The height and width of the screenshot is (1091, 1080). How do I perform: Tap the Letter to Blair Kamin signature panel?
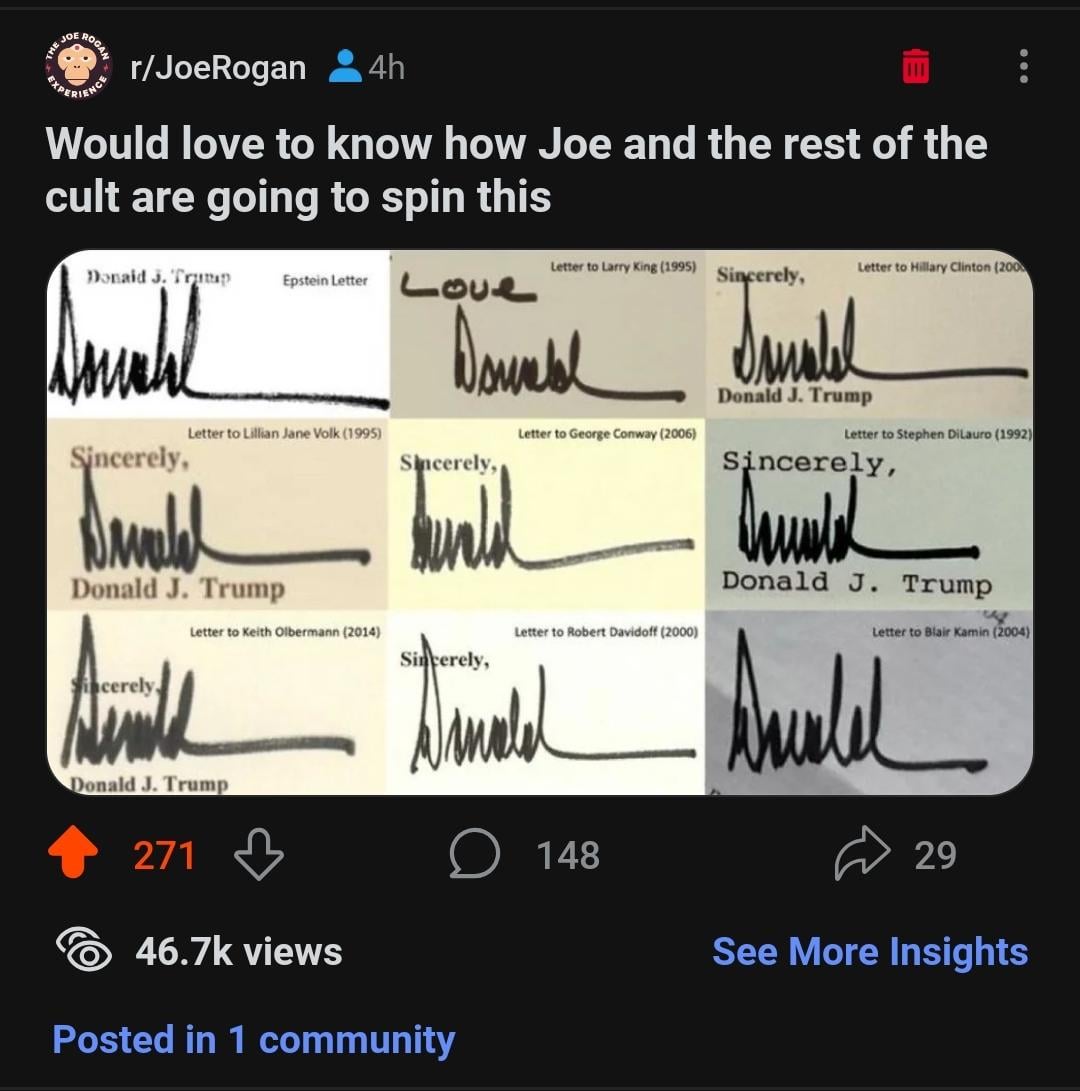(869, 703)
